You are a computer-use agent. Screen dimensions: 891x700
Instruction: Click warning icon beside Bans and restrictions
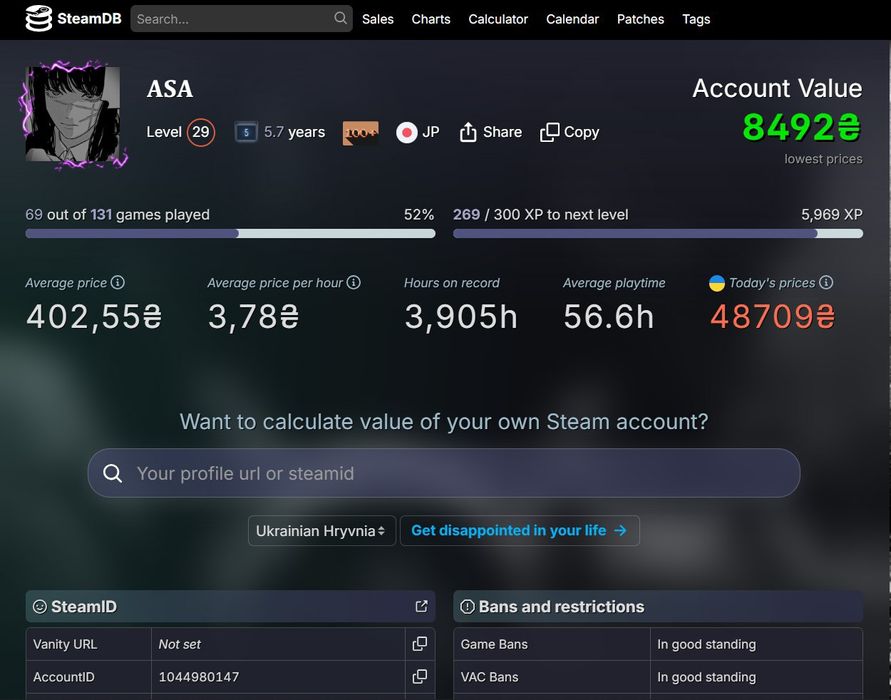[x=467, y=607]
